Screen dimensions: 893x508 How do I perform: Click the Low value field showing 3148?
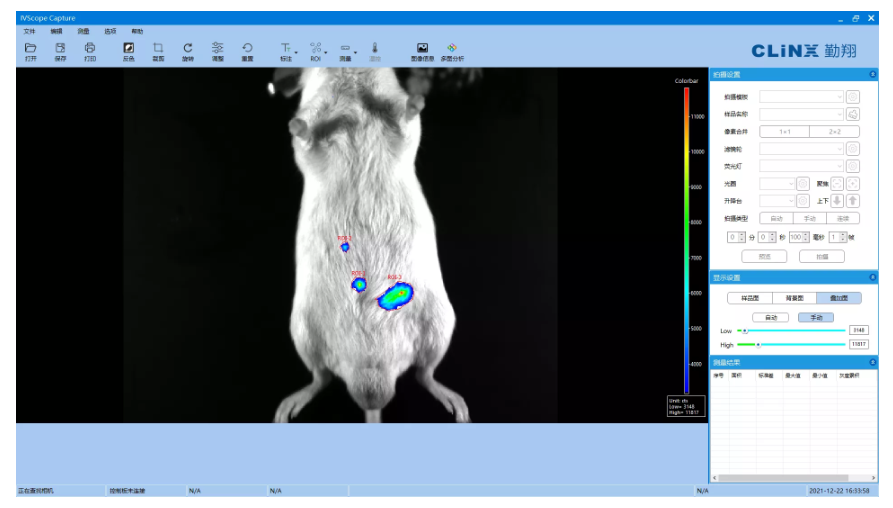click(858, 330)
